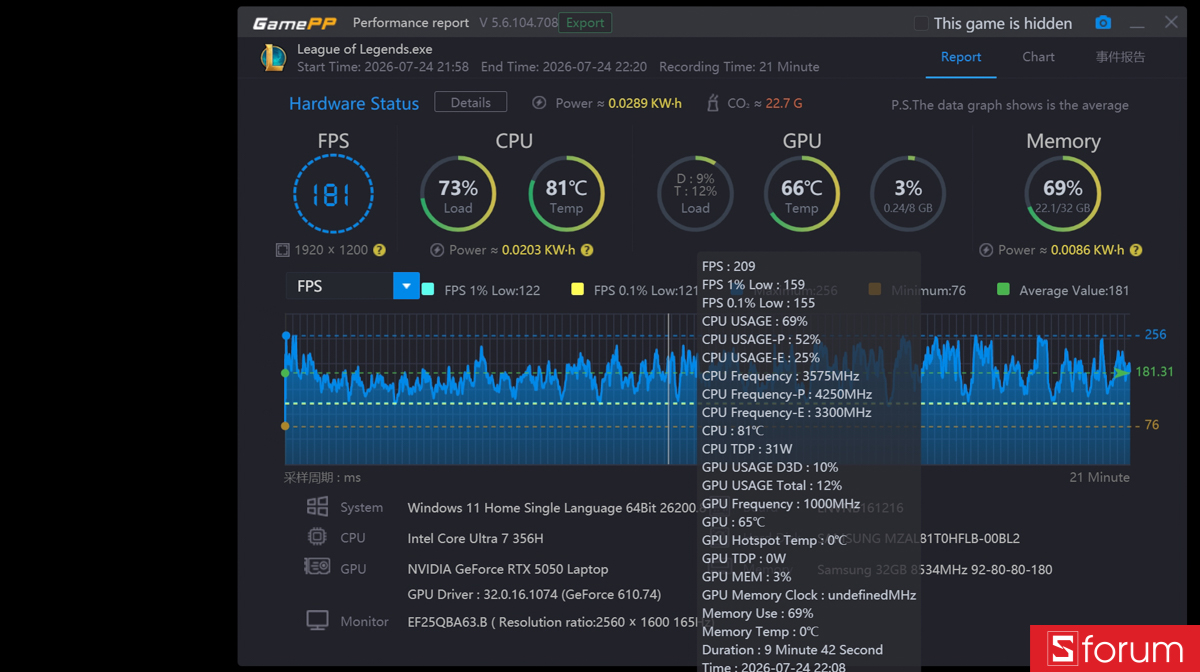Switch to the Chart tab
Image resolution: width=1200 pixels, height=672 pixels.
point(1038,57)
